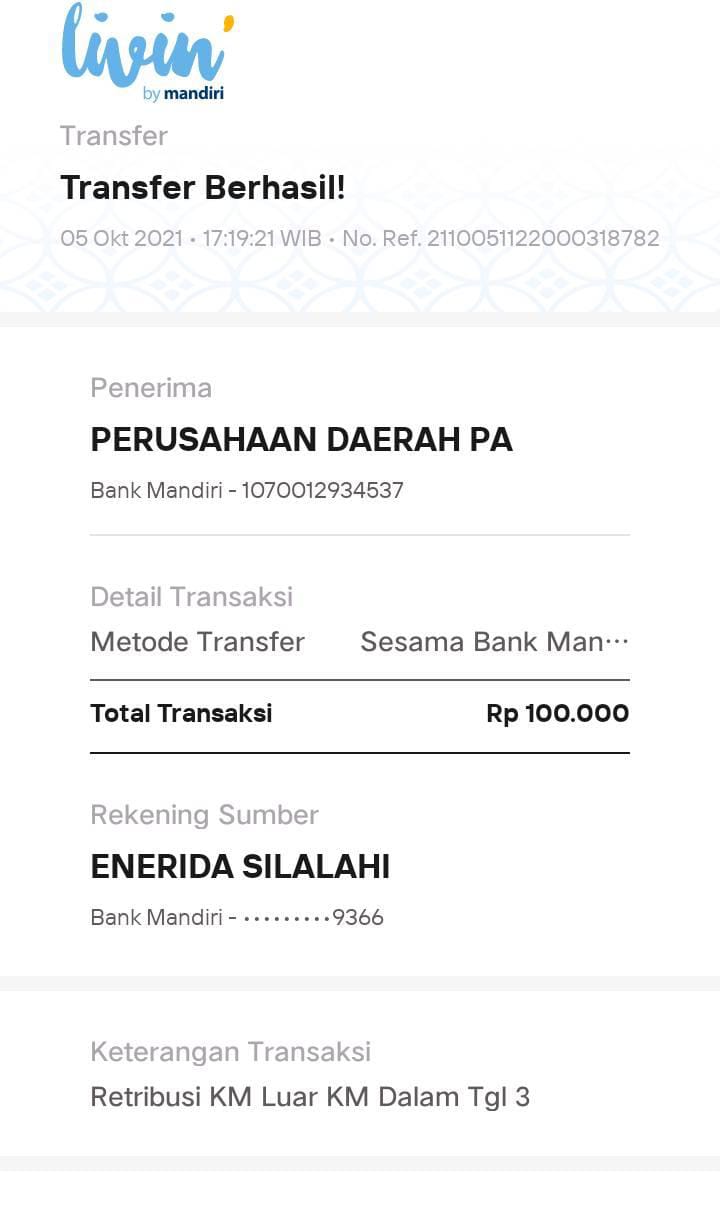Select the "Transfer" header label
Image resolution: width=720 pixels, height=1216 pixels.
(x=114, y=136)
